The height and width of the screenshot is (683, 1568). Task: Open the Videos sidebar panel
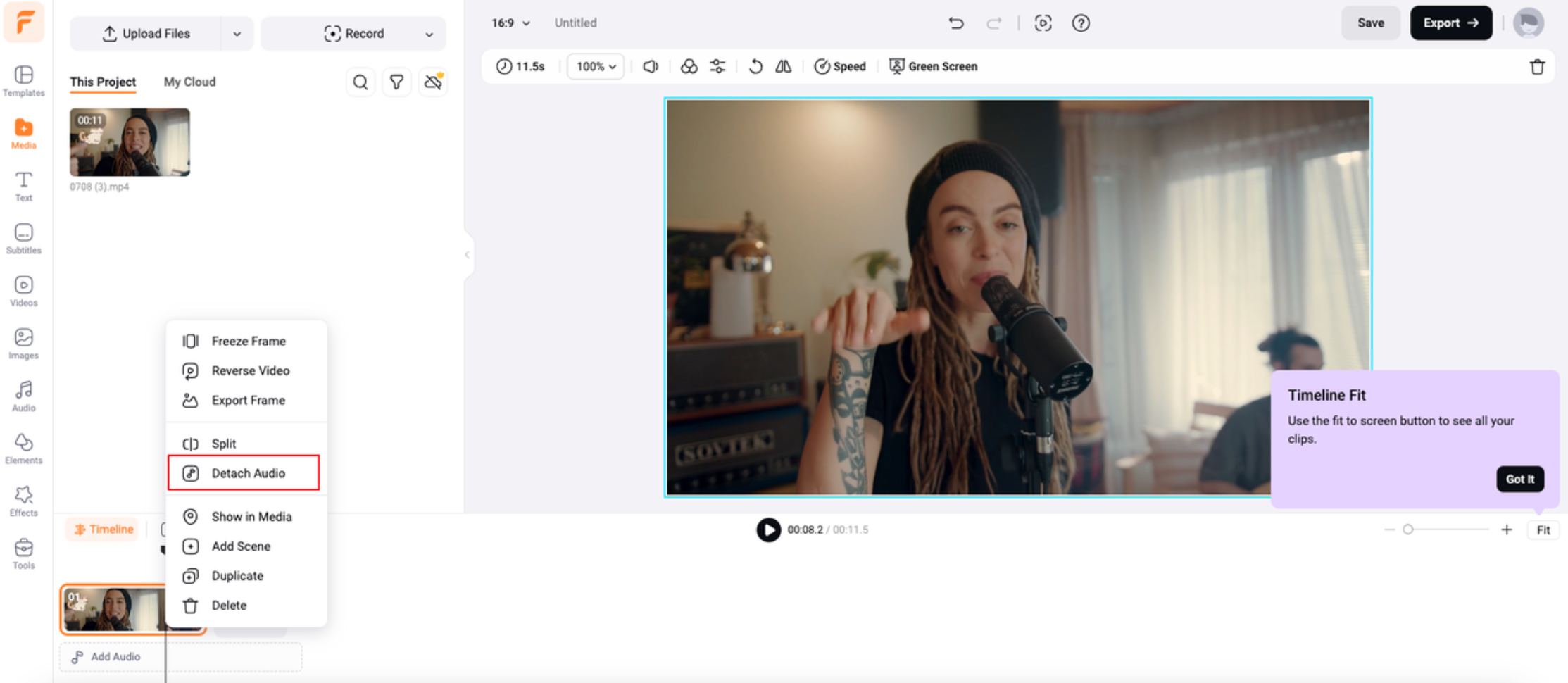24,291
